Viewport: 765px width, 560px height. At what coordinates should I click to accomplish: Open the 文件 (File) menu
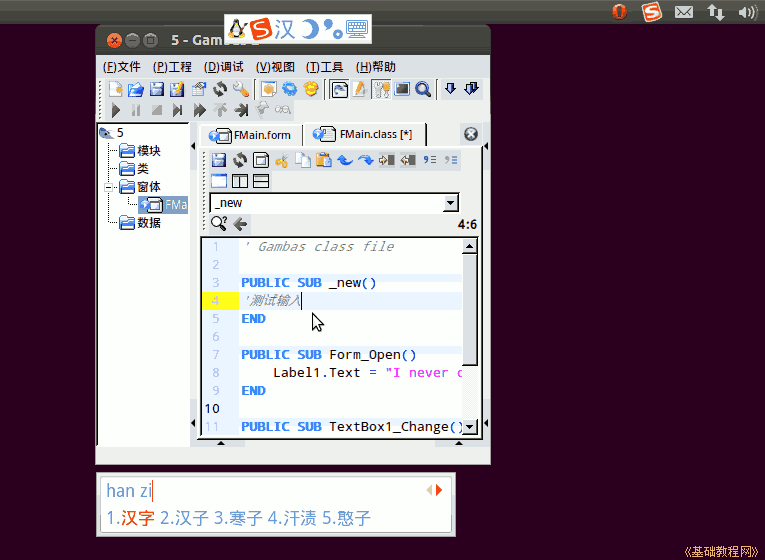click(x=121, y=67)
